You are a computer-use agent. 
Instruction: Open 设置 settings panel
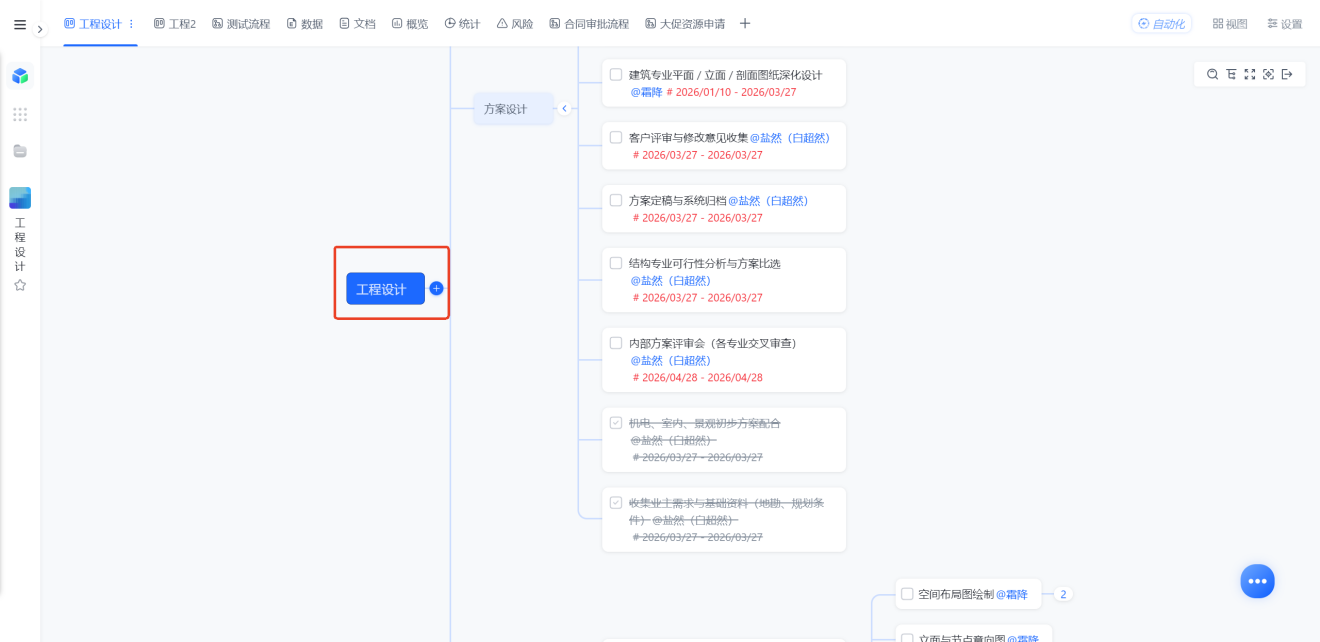coord(1284,24)
